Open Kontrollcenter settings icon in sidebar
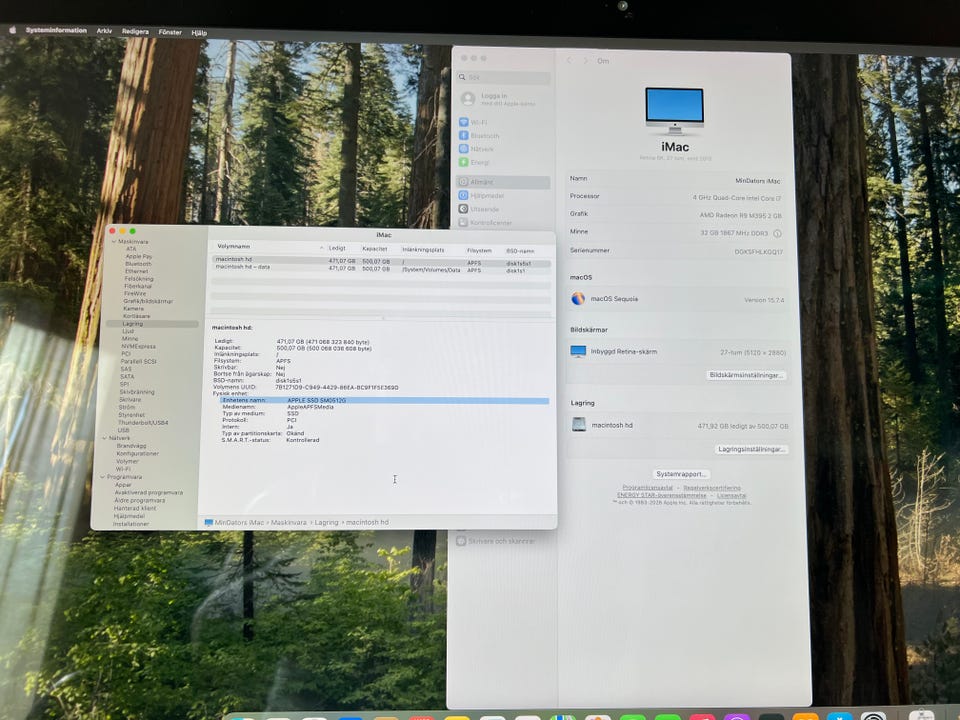This screenshot has width=960, height=720. click(x=463, y=222)
